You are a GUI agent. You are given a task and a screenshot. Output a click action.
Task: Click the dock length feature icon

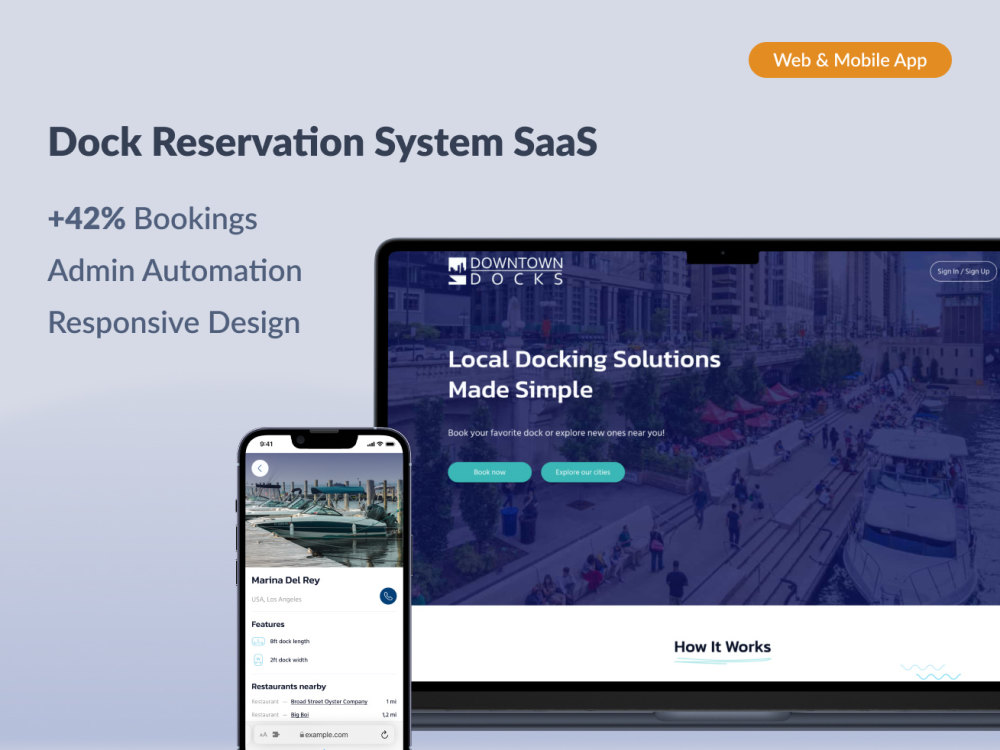(x=258, y=641)
